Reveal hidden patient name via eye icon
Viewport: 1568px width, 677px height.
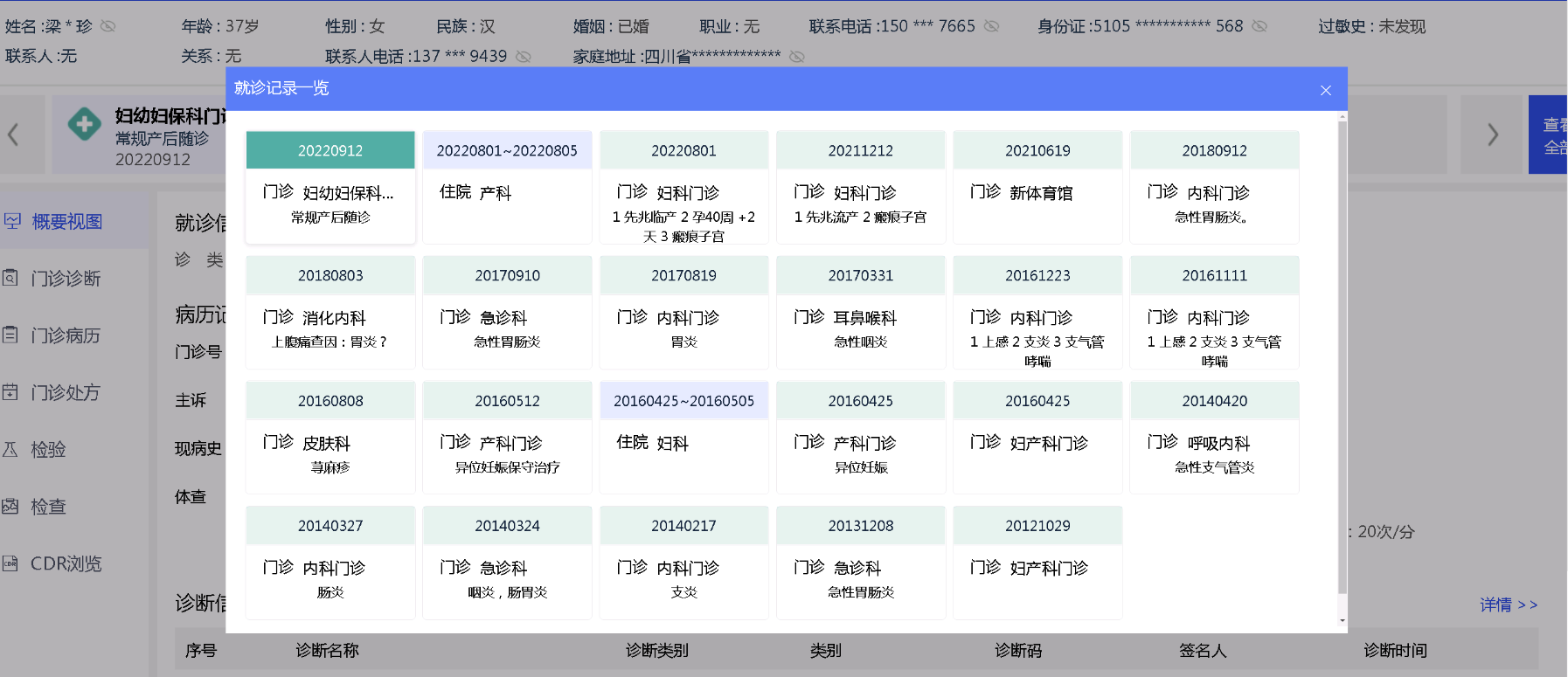click(x=108, y=26)
